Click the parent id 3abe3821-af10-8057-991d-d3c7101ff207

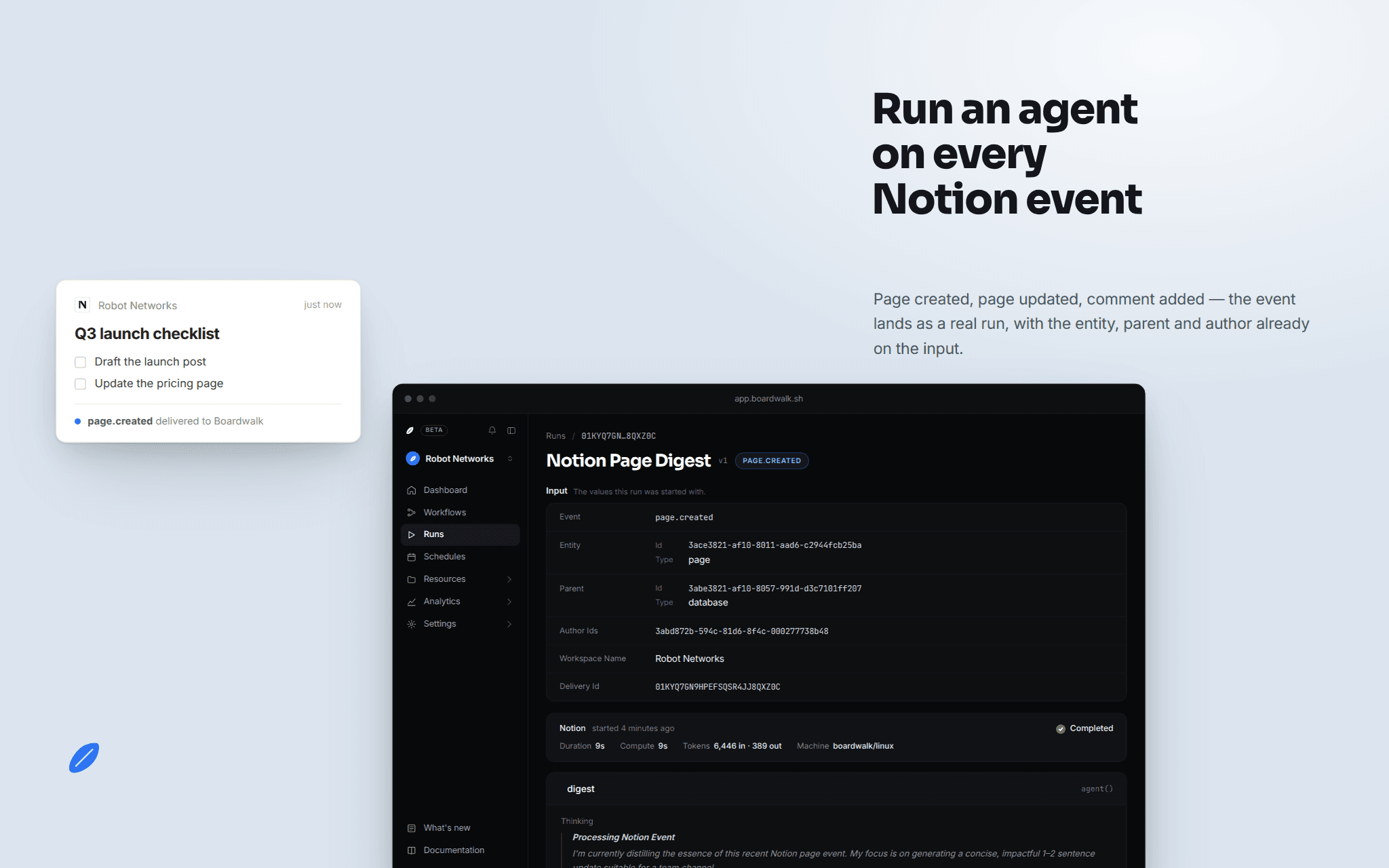coord(775,589)
